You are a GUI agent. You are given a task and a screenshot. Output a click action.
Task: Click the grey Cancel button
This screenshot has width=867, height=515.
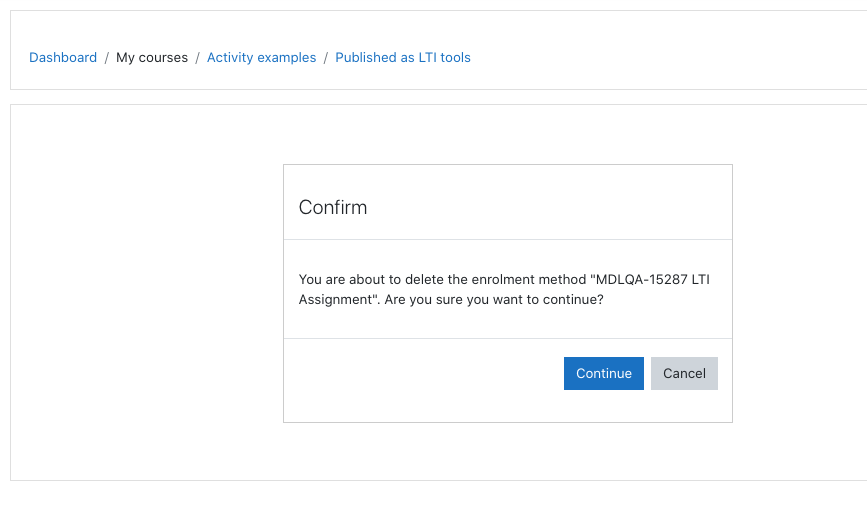[684, 373]
